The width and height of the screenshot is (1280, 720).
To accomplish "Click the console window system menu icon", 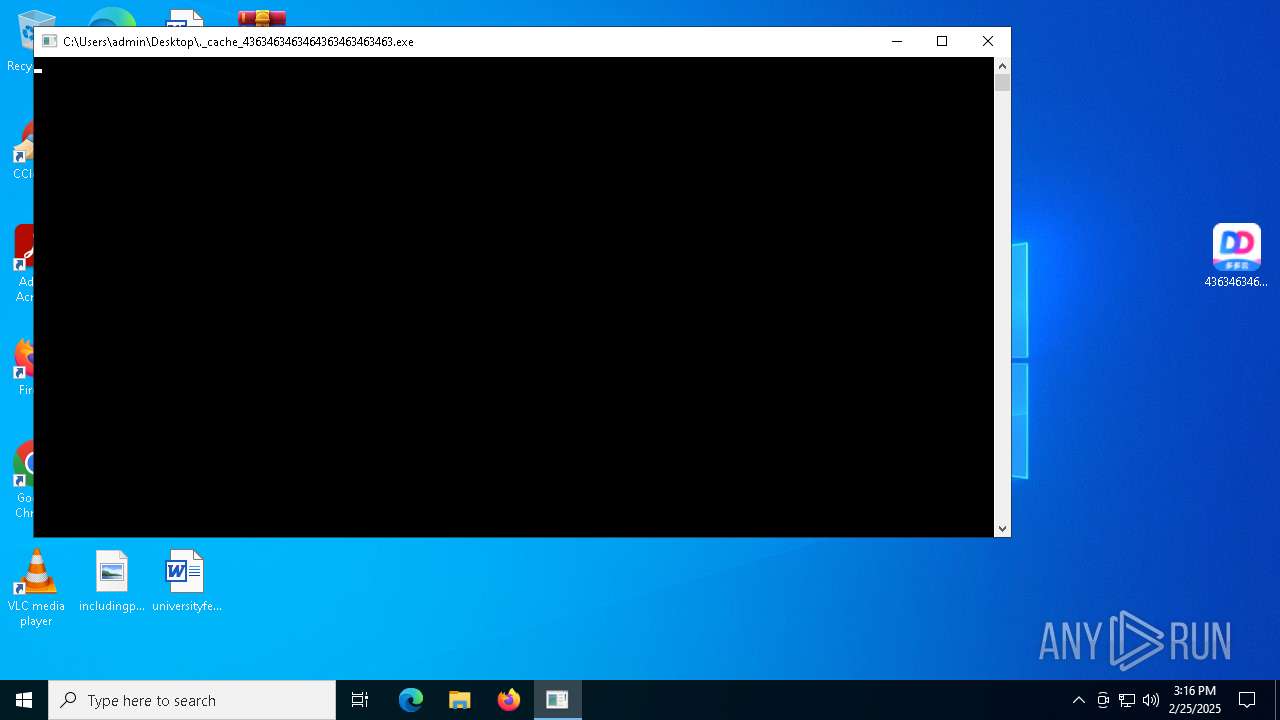I will (49, 41).
